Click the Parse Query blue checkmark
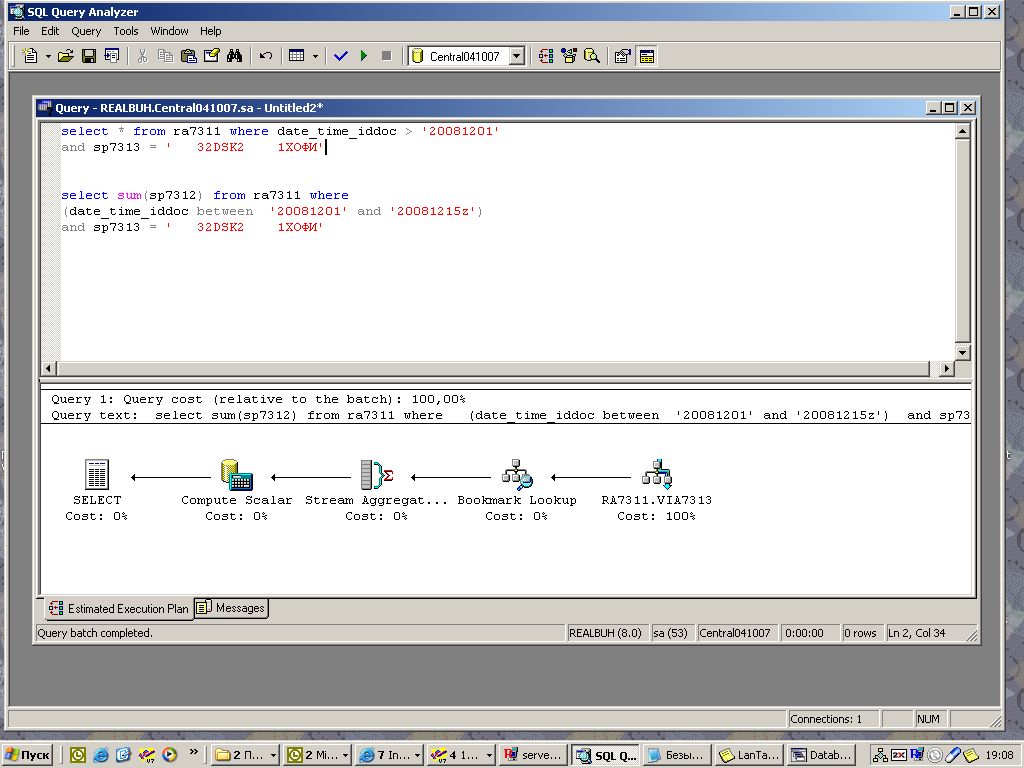The width and height of the screenshot is (1024, 768). 340,56
